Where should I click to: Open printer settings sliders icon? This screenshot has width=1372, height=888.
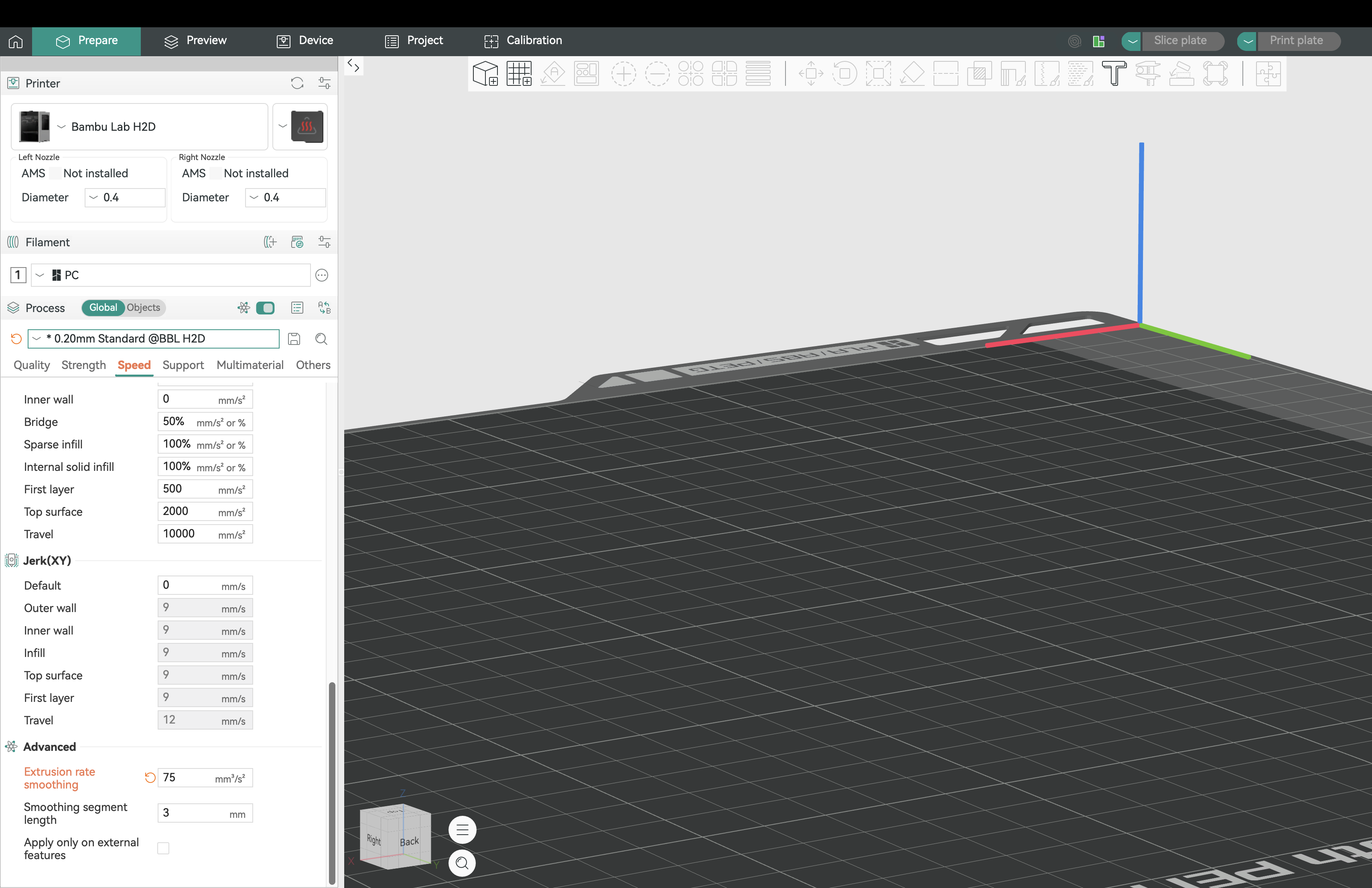325,83
